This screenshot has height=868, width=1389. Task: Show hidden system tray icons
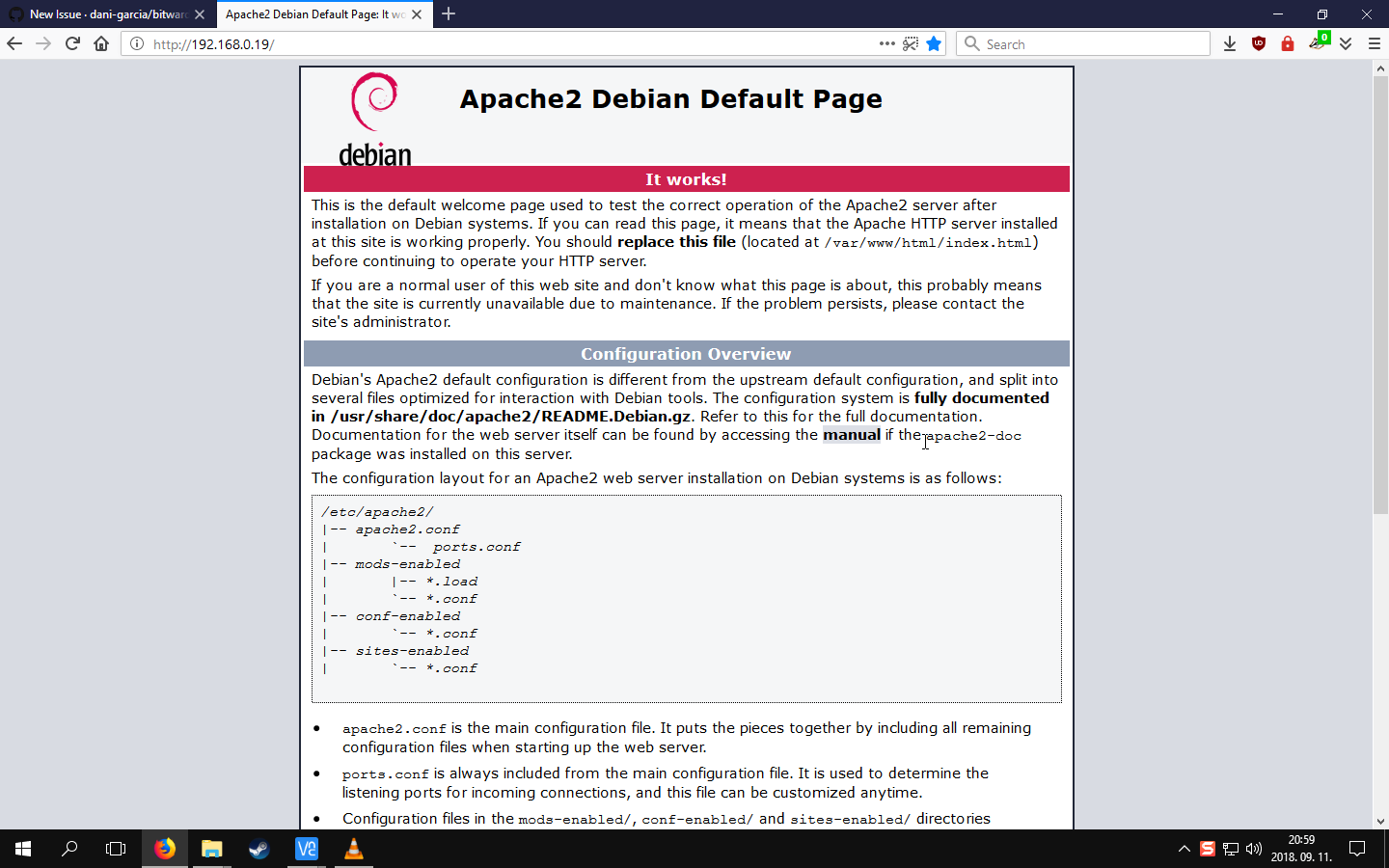coord(1185,849)
